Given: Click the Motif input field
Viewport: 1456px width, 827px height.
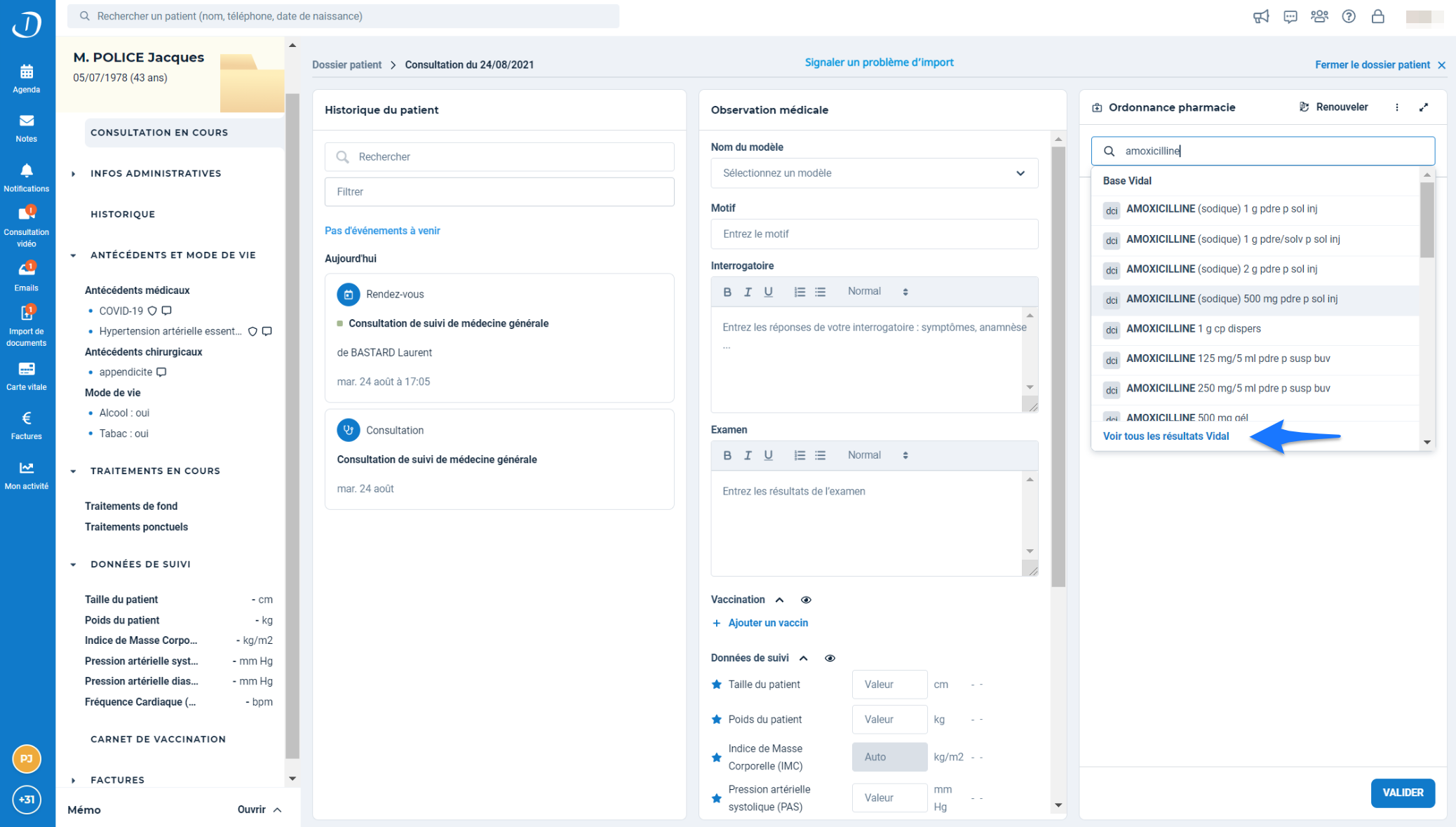Looking at the screenshot, I should click(x=874, y=234).
